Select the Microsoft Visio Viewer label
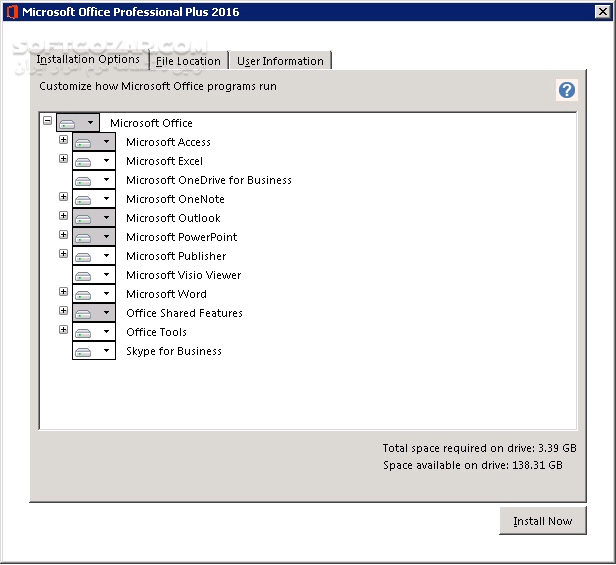The image size is (616, 565). [183, 275]
